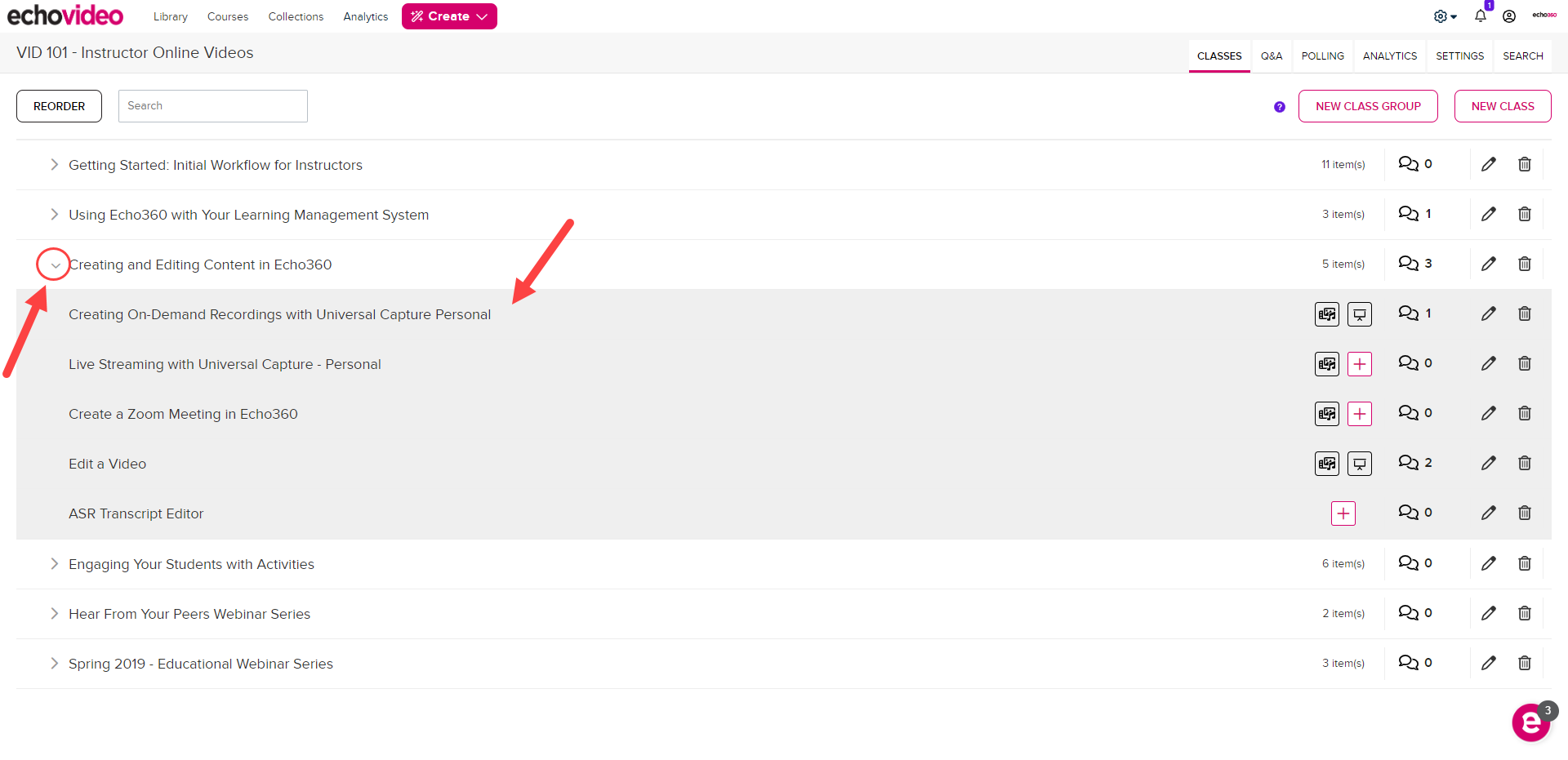Open presentation icon for Edit a Video
The height and width of the screenshot is (760, 1568).
tap(1360, 464)
